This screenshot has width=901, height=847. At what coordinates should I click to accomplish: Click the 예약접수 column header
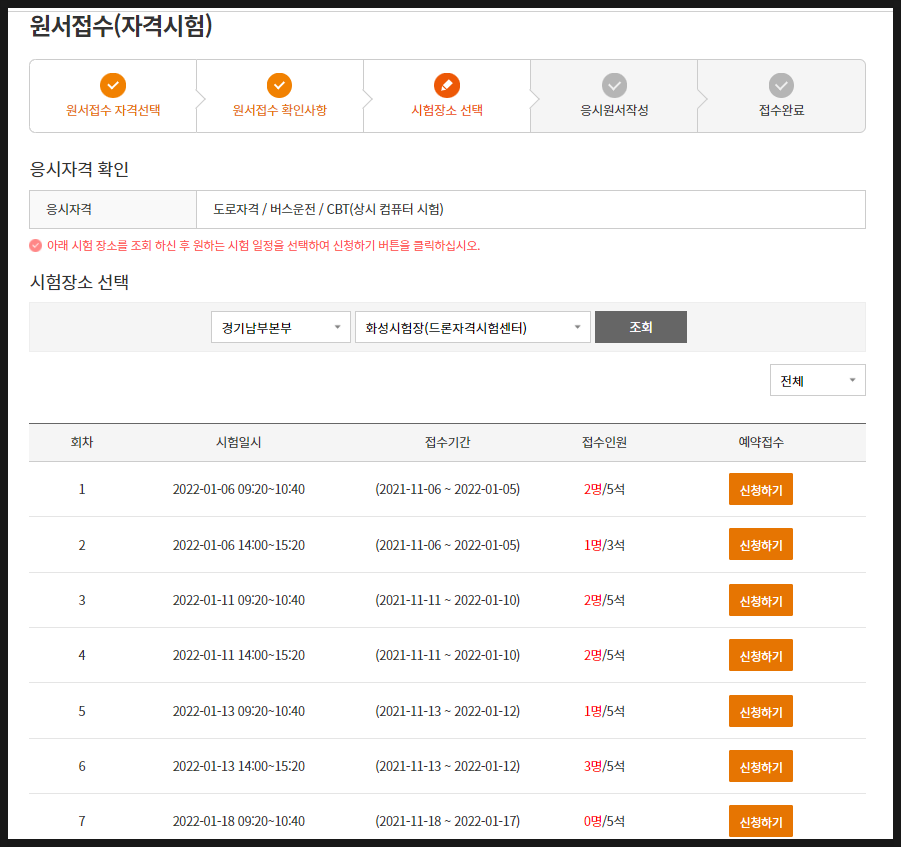click(x=761, y=442)
